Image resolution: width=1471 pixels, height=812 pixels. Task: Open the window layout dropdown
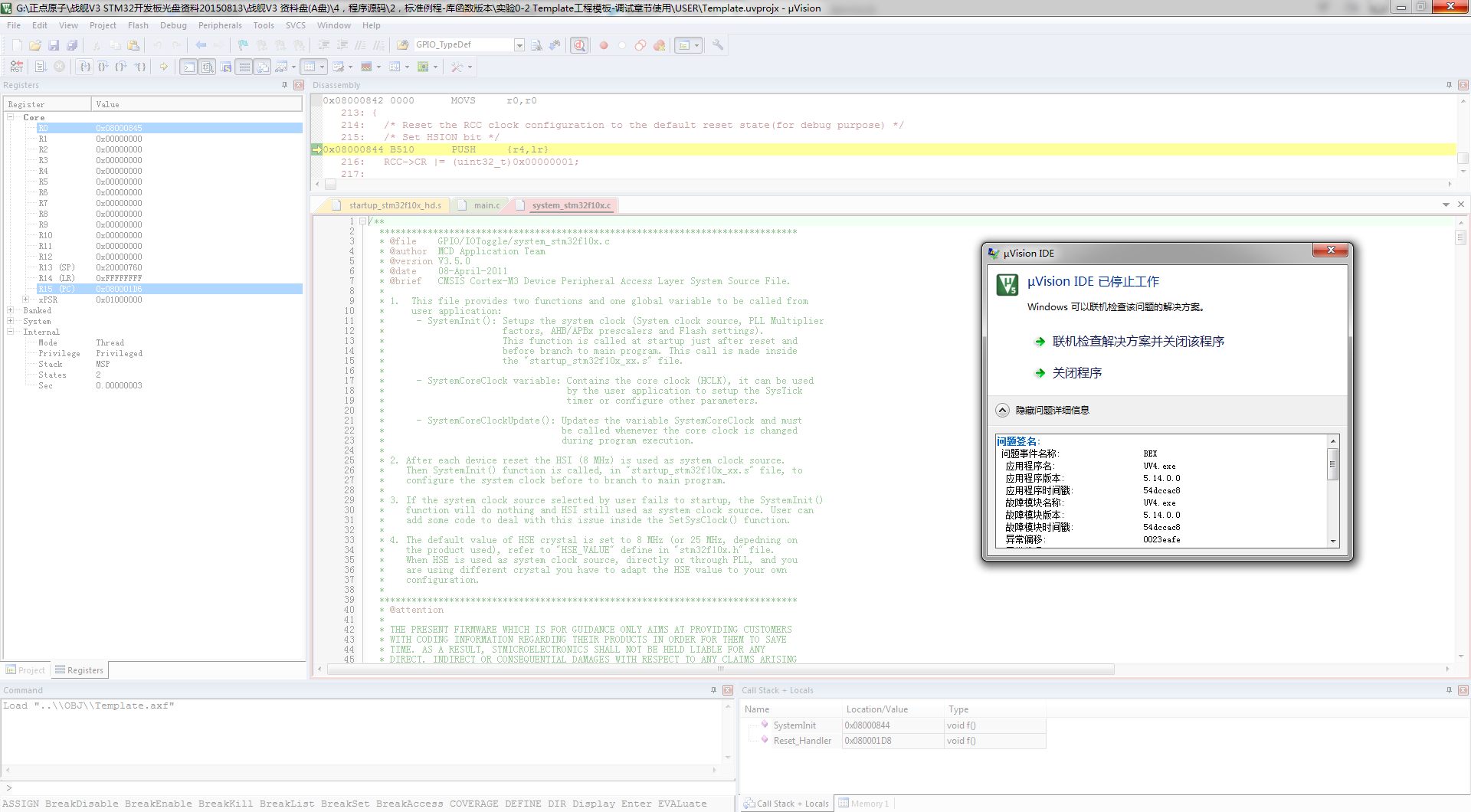696,45
